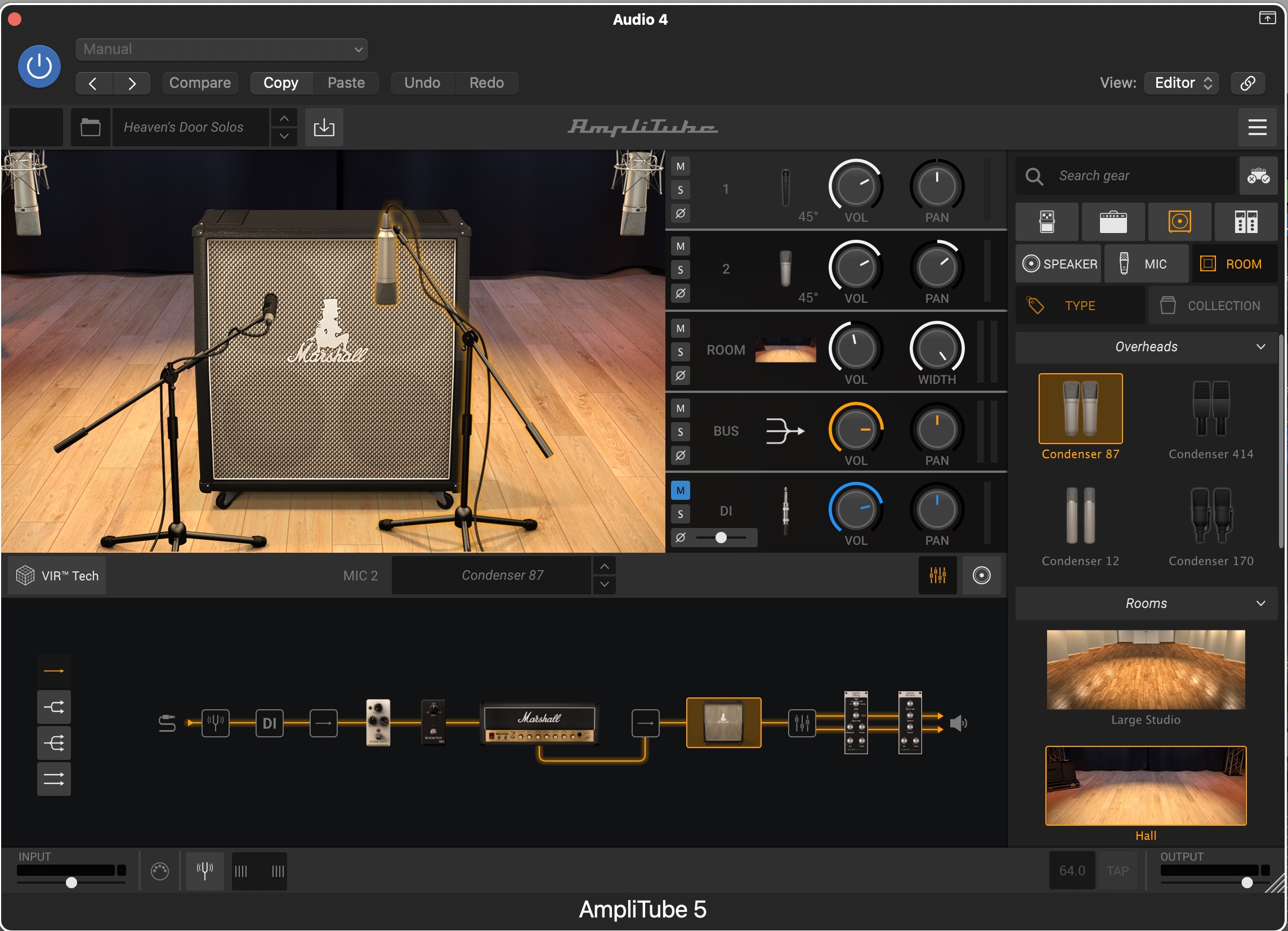Image resolution: width=1288 pixels, height=931 pixels.
Task: Open the bottom bar tuner icon
Action: (205, 871)
